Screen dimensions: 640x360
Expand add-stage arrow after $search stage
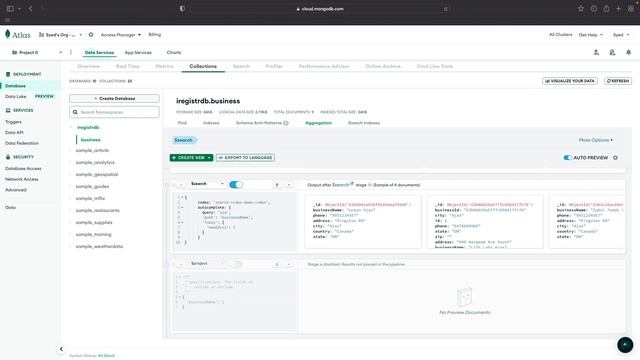[x=289, y=184]
